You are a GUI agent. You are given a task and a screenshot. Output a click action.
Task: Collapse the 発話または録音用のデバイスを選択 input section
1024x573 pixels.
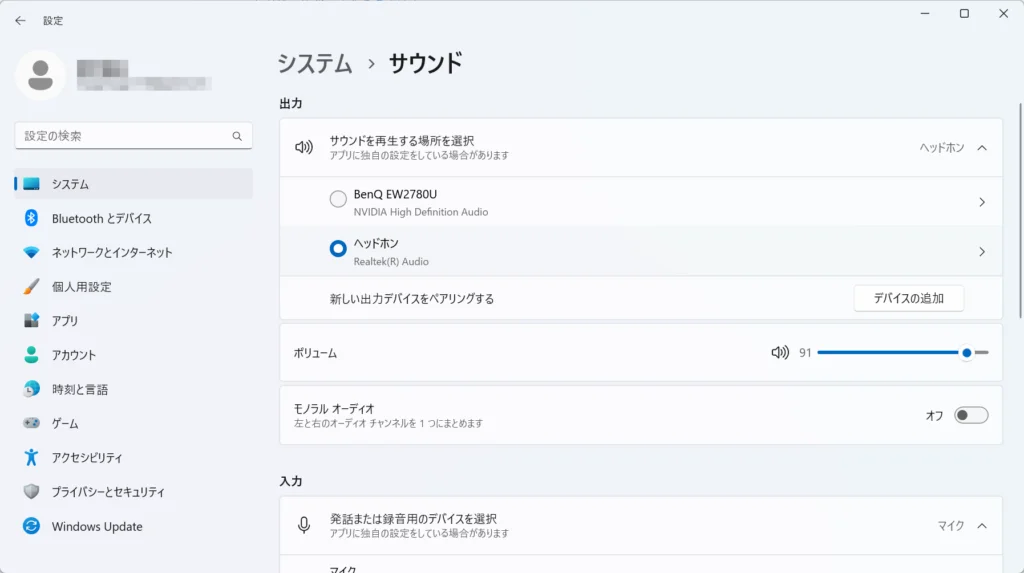(981, 526)
